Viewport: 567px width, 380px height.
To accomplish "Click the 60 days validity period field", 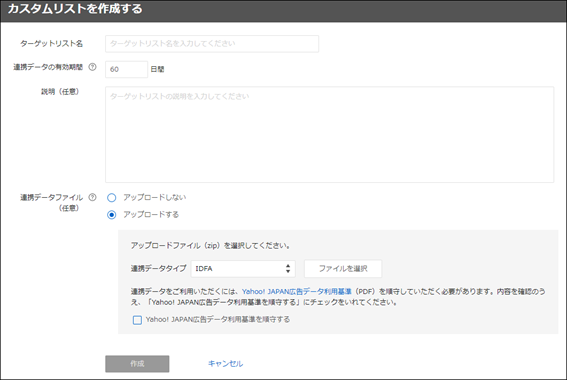I will tap(126, 69).
